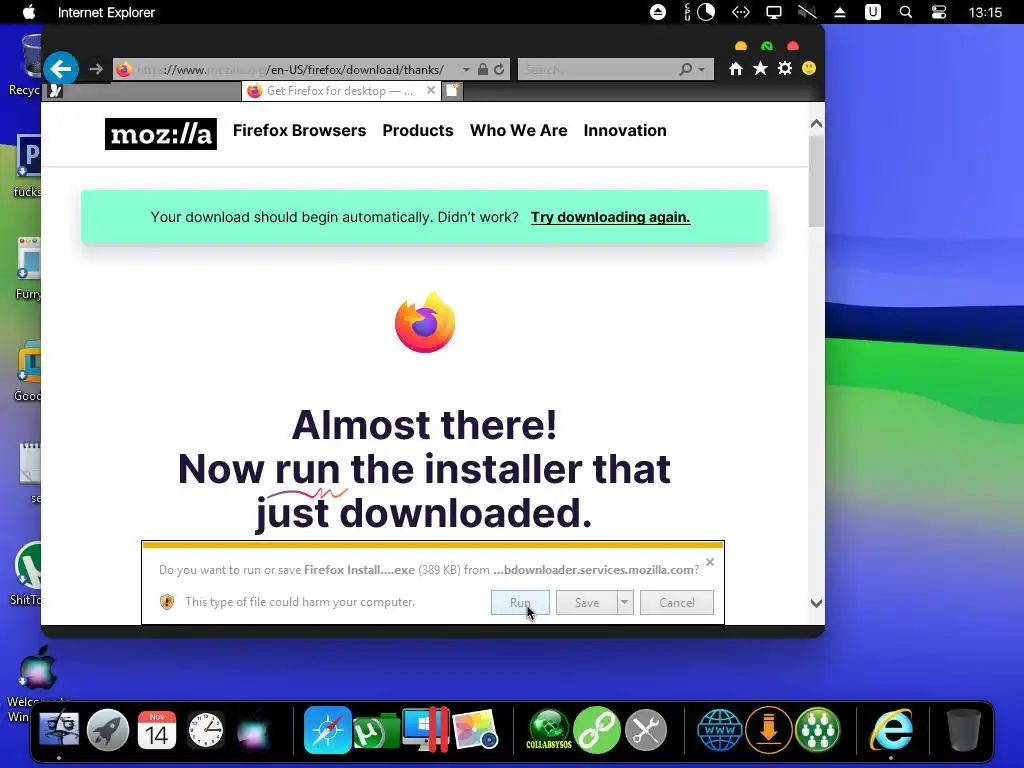This screenshot has height=768, width=1024.
Task: Expand the search provider dropdown arrow
Action: pos(701,69)
